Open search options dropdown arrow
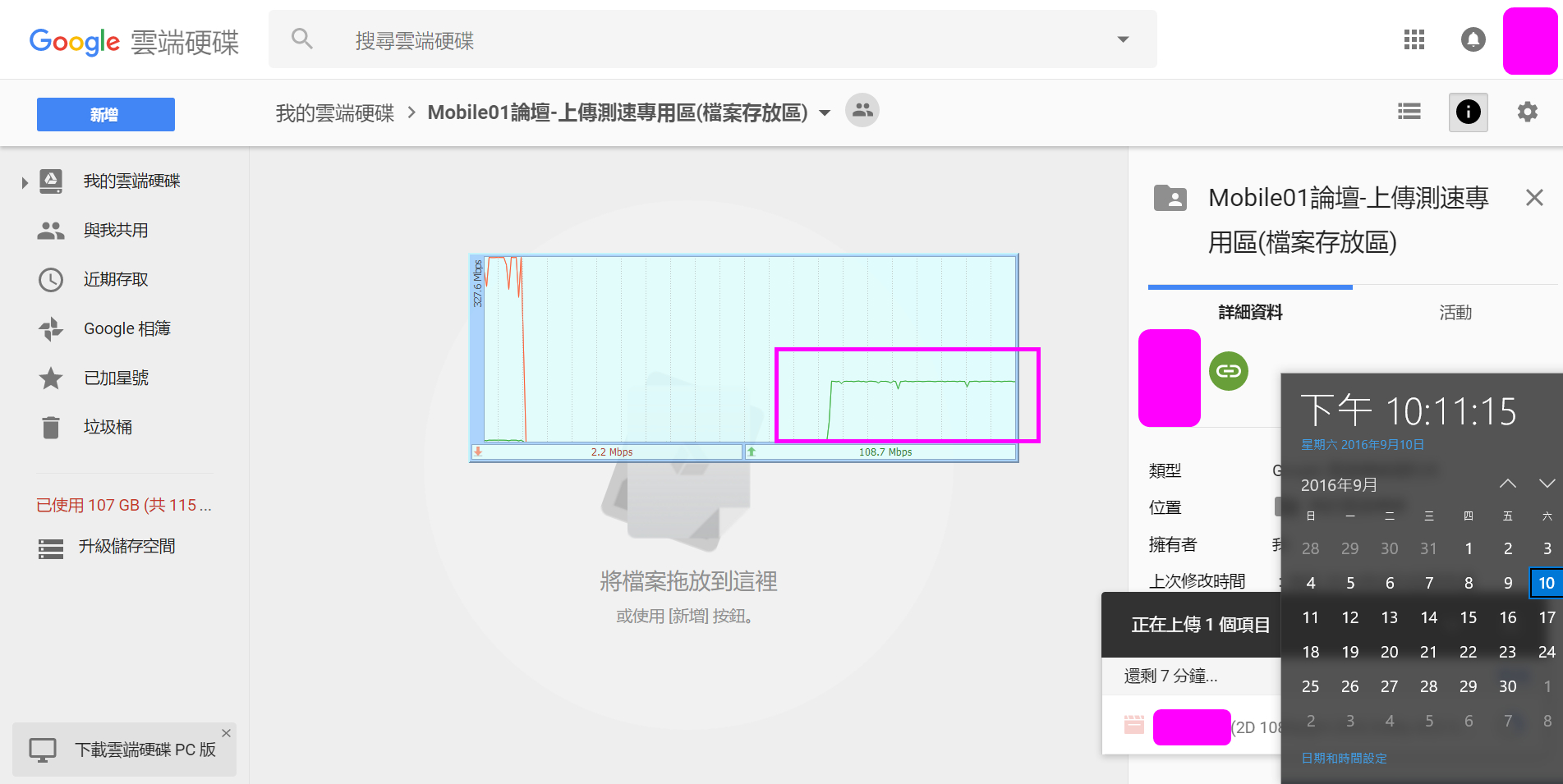 coord(1123,39)
